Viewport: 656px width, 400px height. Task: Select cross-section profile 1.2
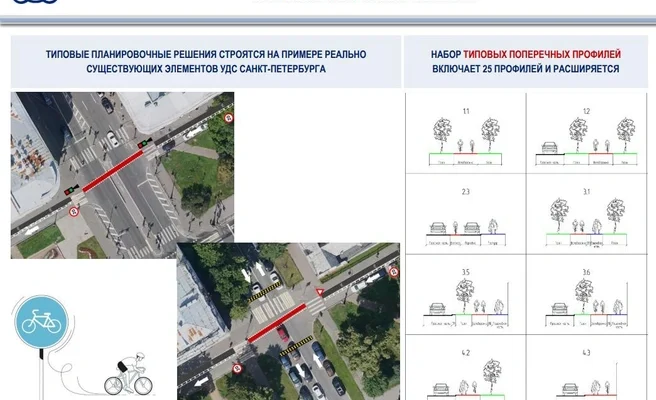click(x=586, y=135)
